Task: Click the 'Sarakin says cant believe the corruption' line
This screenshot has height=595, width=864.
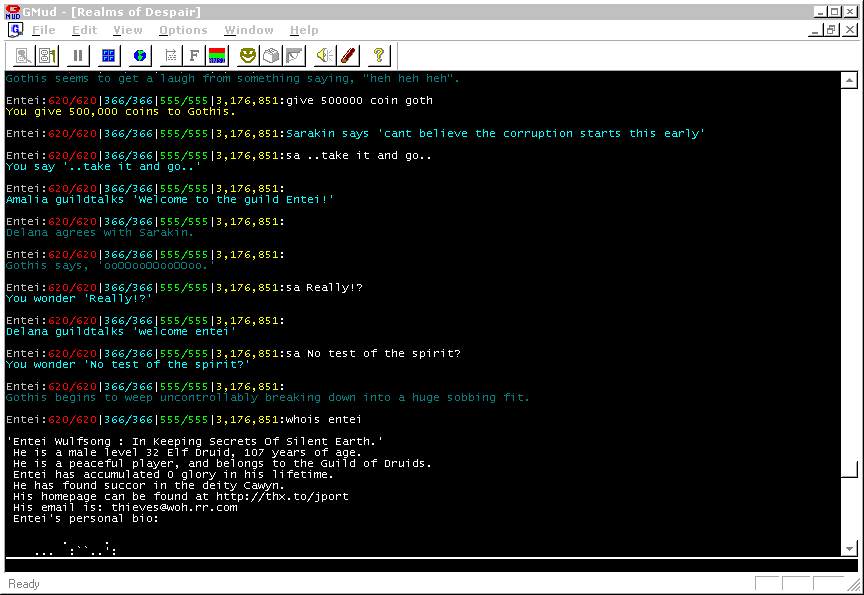Action: [495, 134]
